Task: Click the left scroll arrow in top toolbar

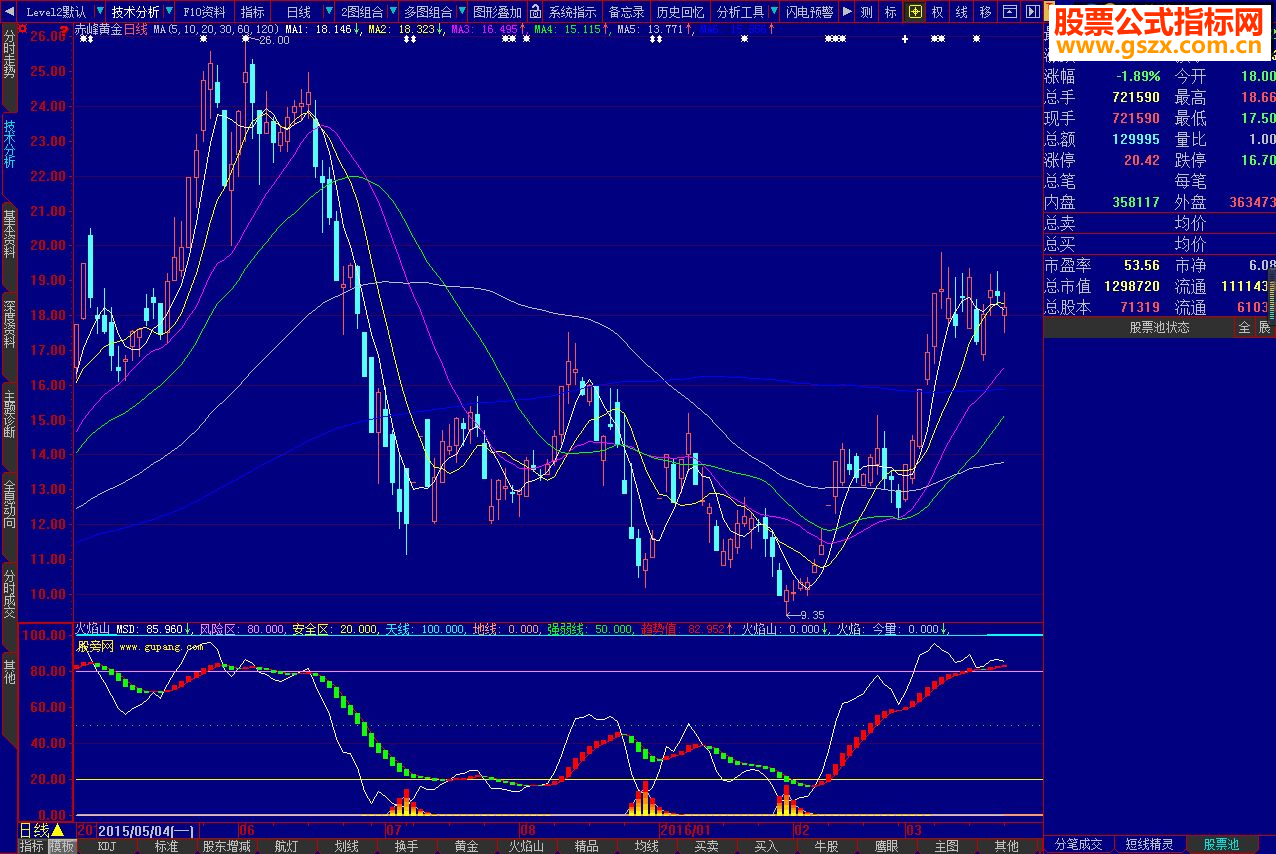Action: (x=9, y=12)
